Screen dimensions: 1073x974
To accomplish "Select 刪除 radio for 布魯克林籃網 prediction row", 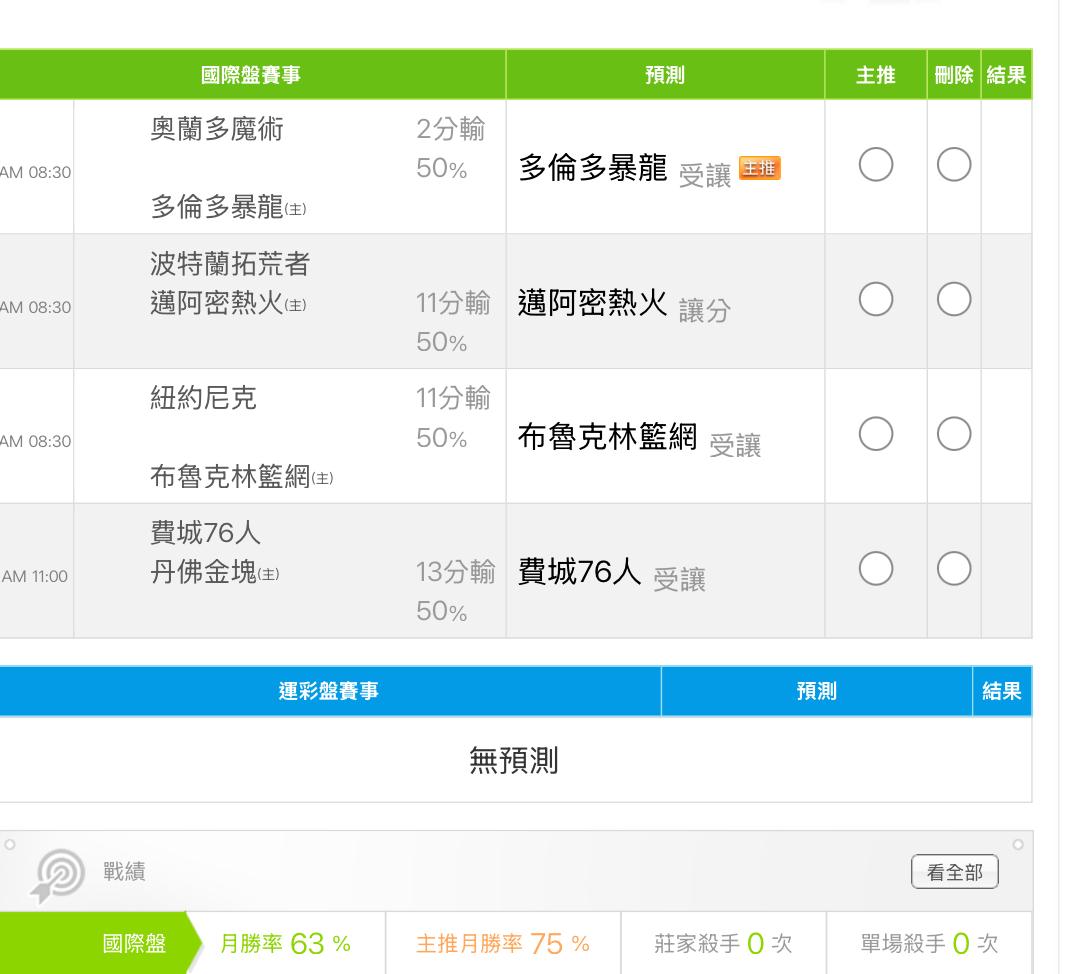I will tap(954, 434).
